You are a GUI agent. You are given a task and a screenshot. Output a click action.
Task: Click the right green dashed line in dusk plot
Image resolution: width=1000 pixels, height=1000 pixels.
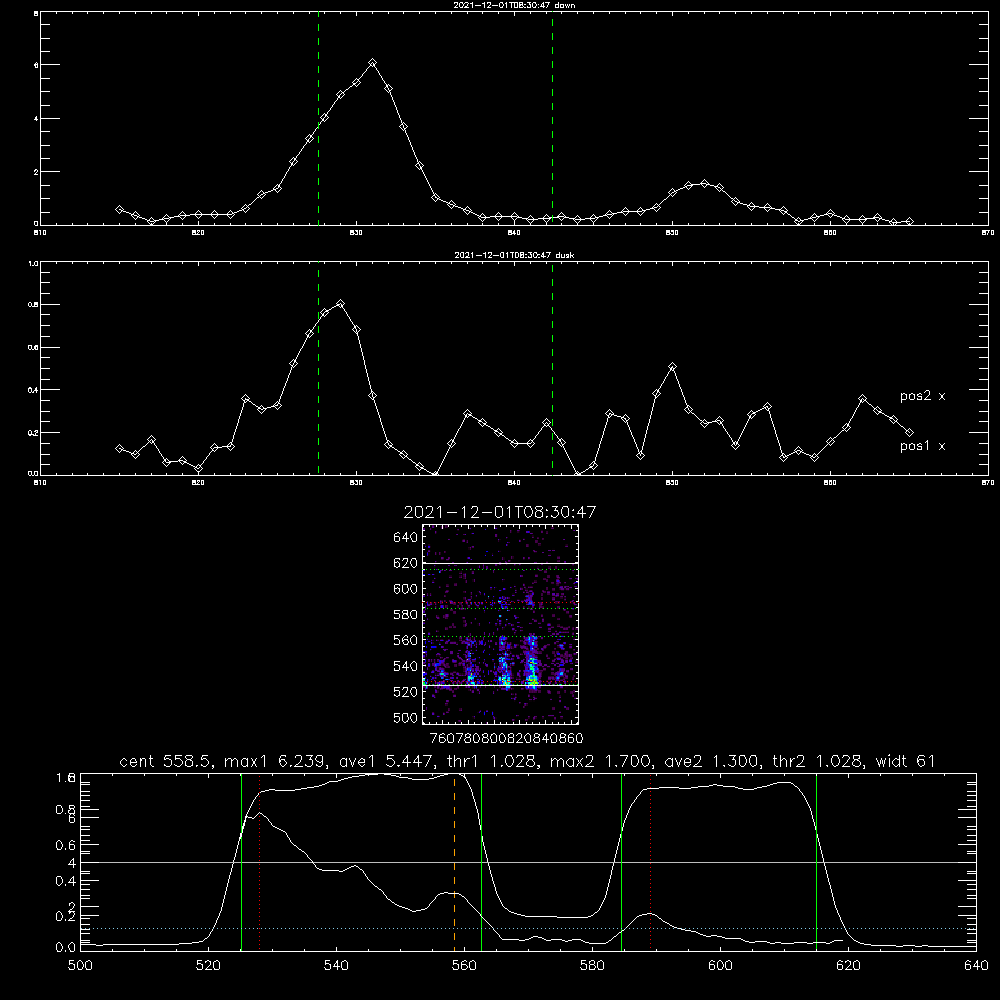click(552, 368)
